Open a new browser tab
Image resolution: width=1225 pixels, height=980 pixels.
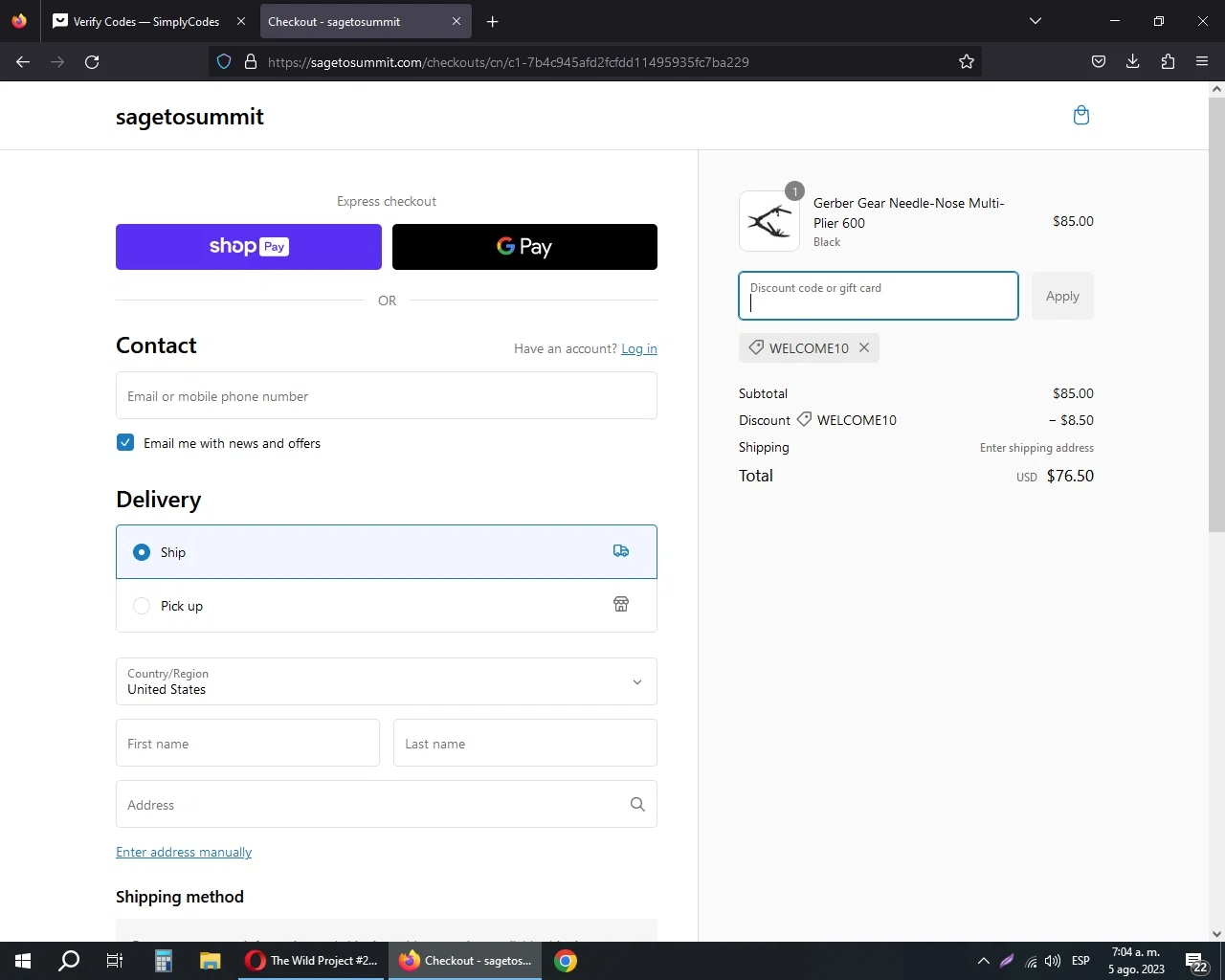(493, 21)
